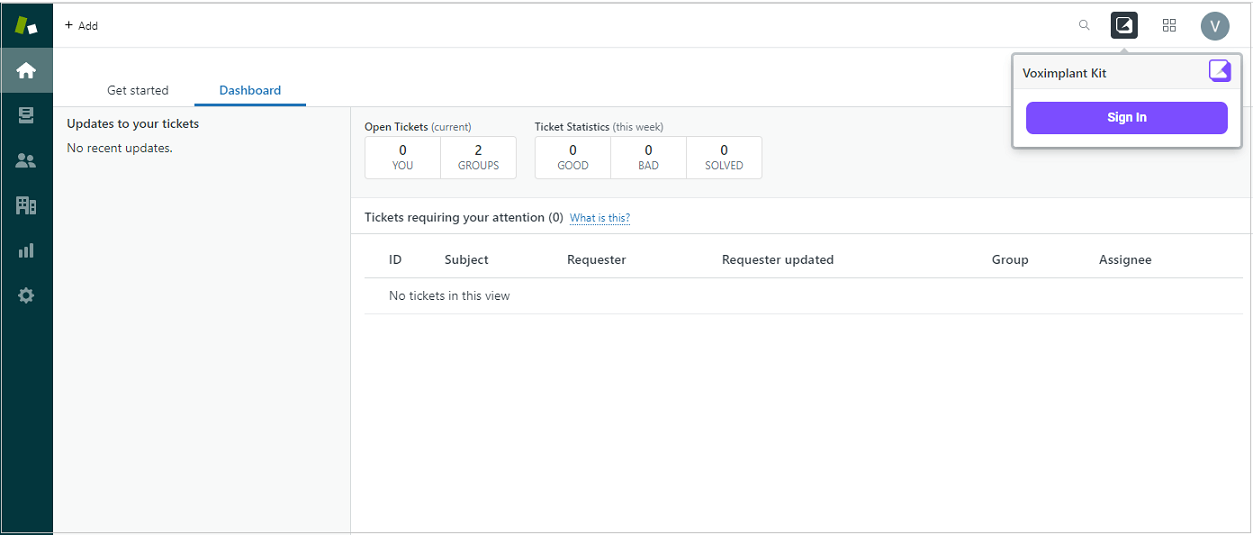The height and width of the screenshot is (535, 1253).
Task: Open the Reporting bar chart icon
Action: click(x=26, y=250)
